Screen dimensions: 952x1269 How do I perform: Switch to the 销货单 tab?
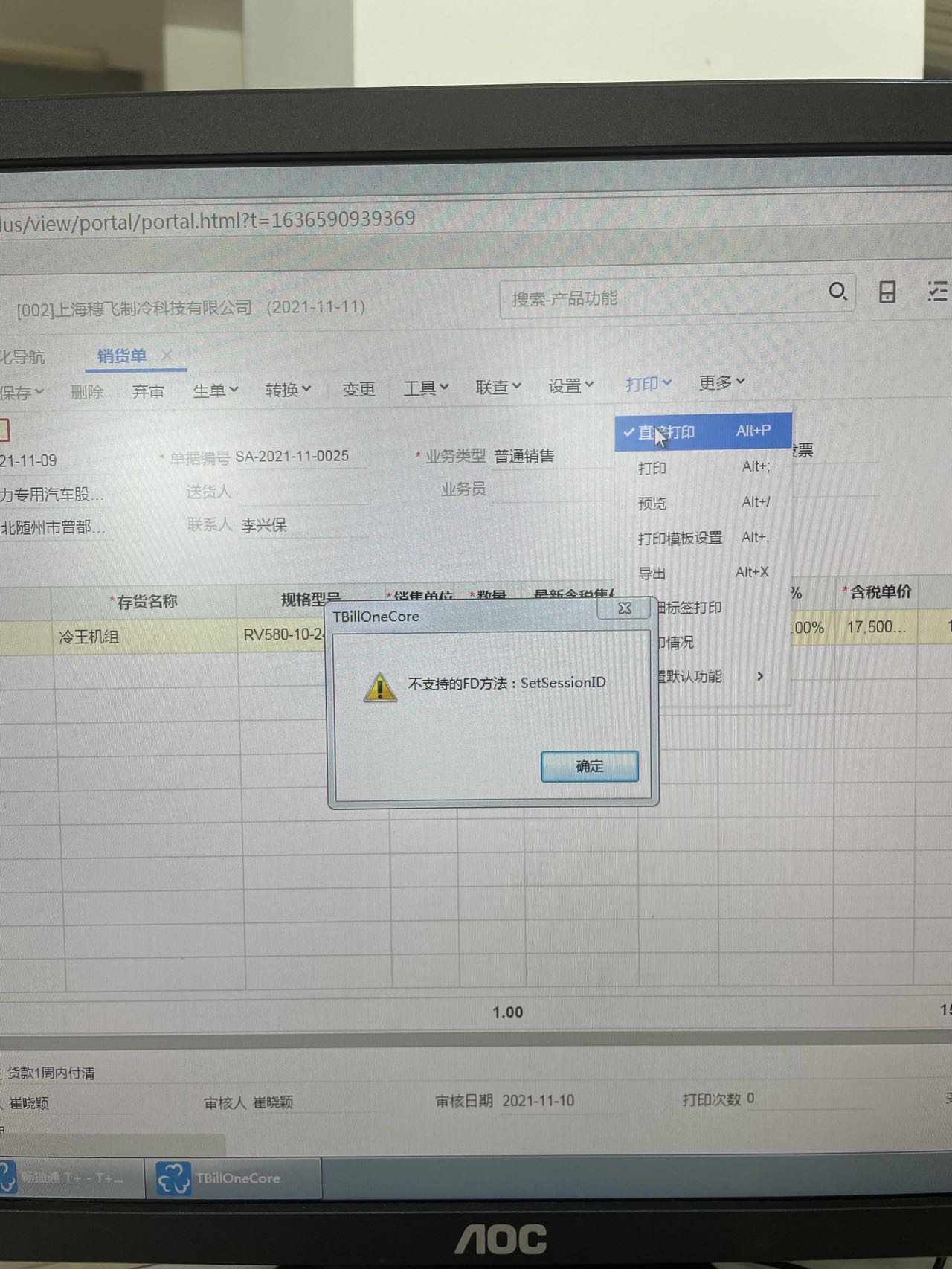122,356
